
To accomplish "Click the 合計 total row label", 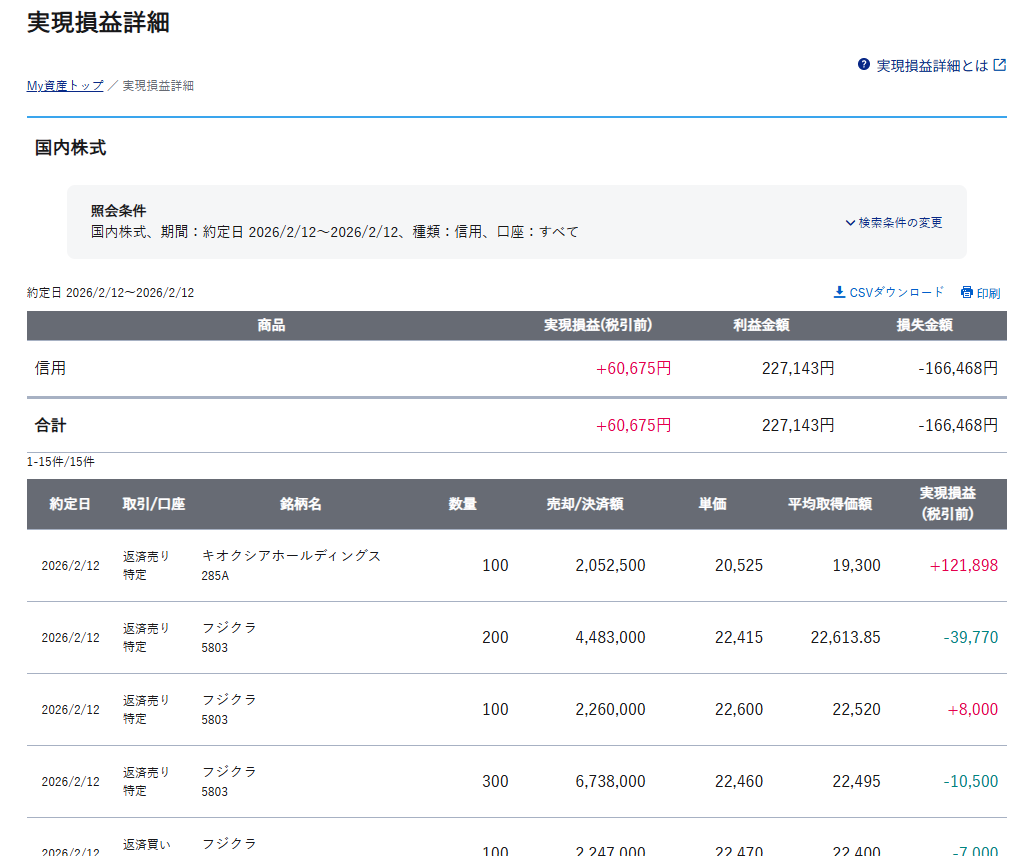I will point(51,425).
